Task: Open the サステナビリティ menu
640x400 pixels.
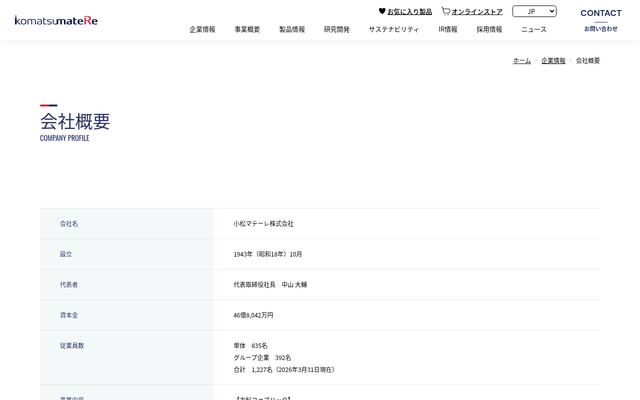Action: (x=393, y=29)
